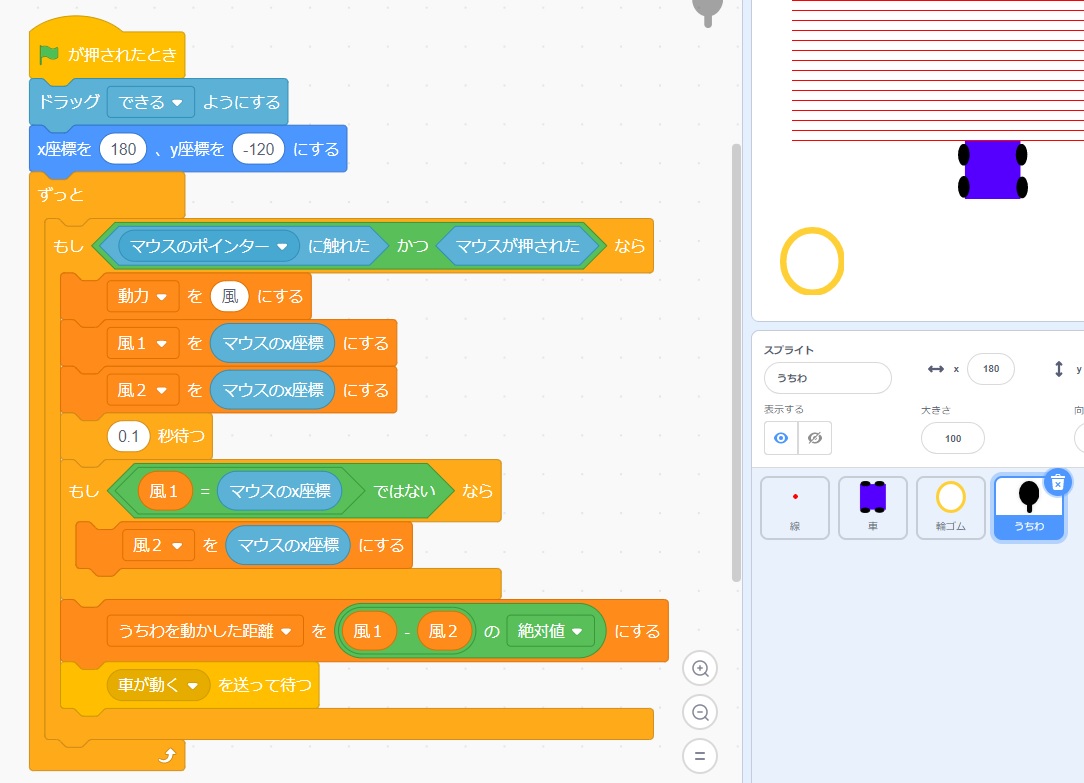Hide the sprite with crossed-eye button
1084x783 pixels.
(x=814, y=438)
